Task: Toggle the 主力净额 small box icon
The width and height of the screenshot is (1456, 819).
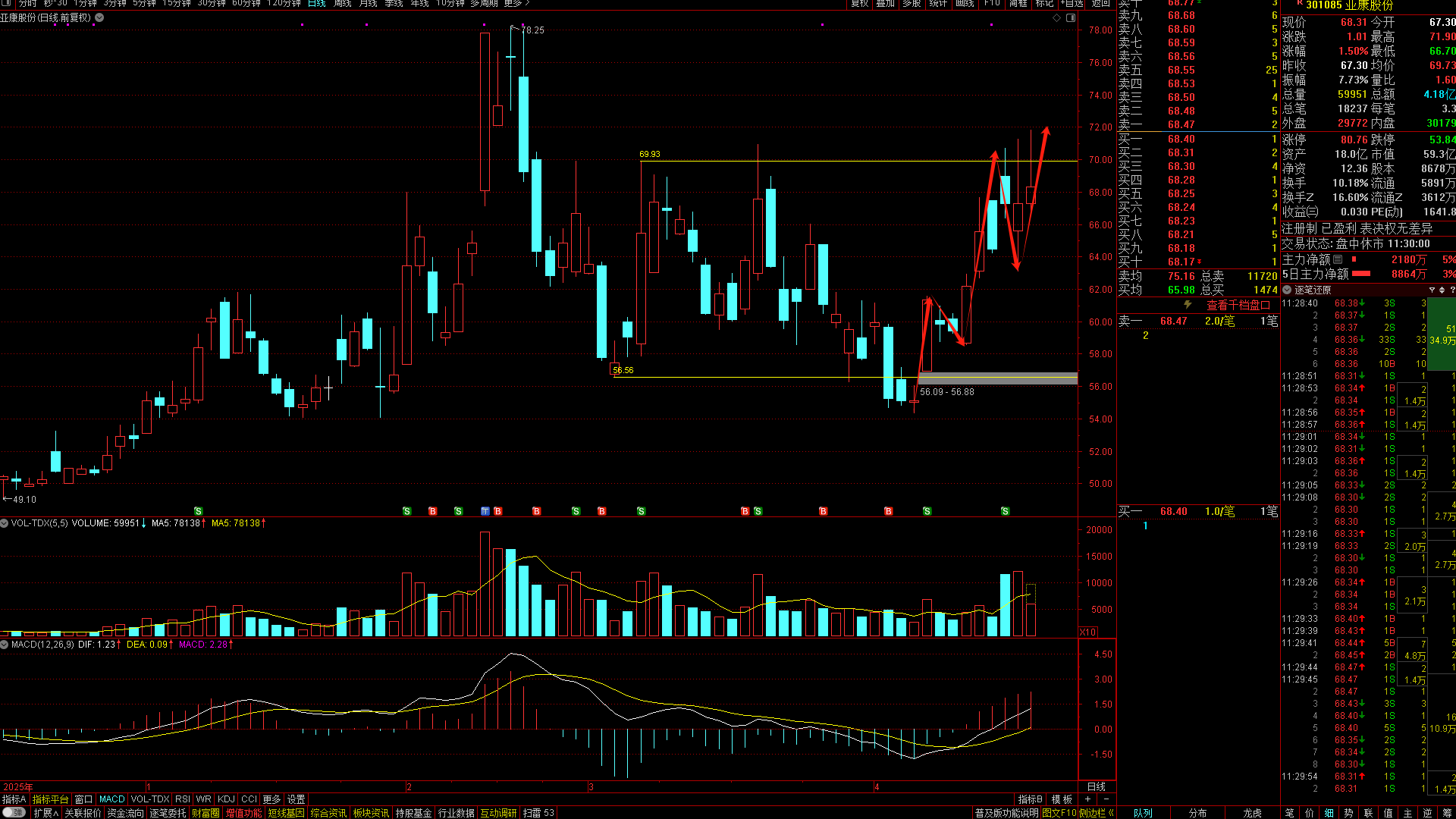Action: pos(1338,259)
